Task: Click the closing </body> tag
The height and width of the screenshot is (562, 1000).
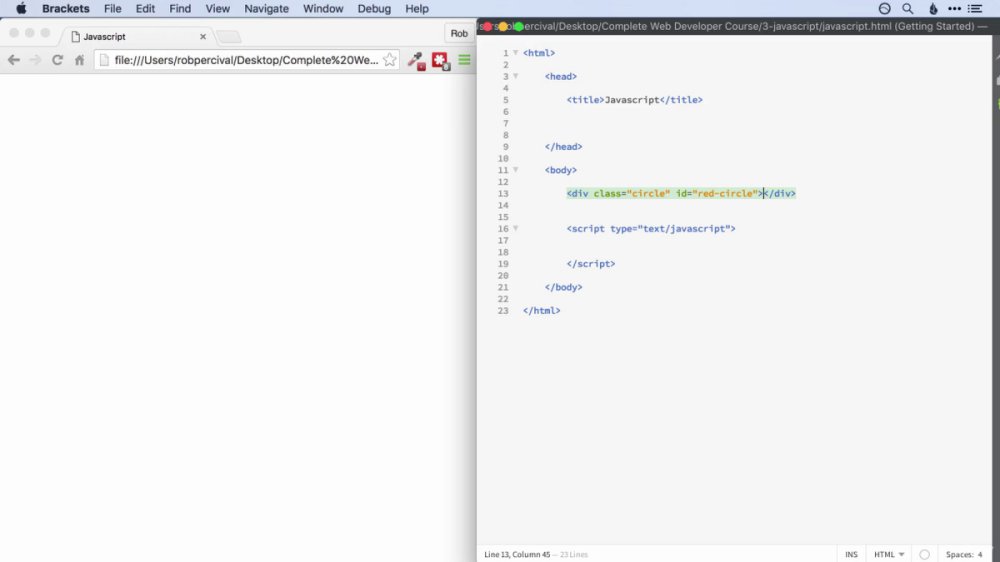Action: tap(563, 287)
